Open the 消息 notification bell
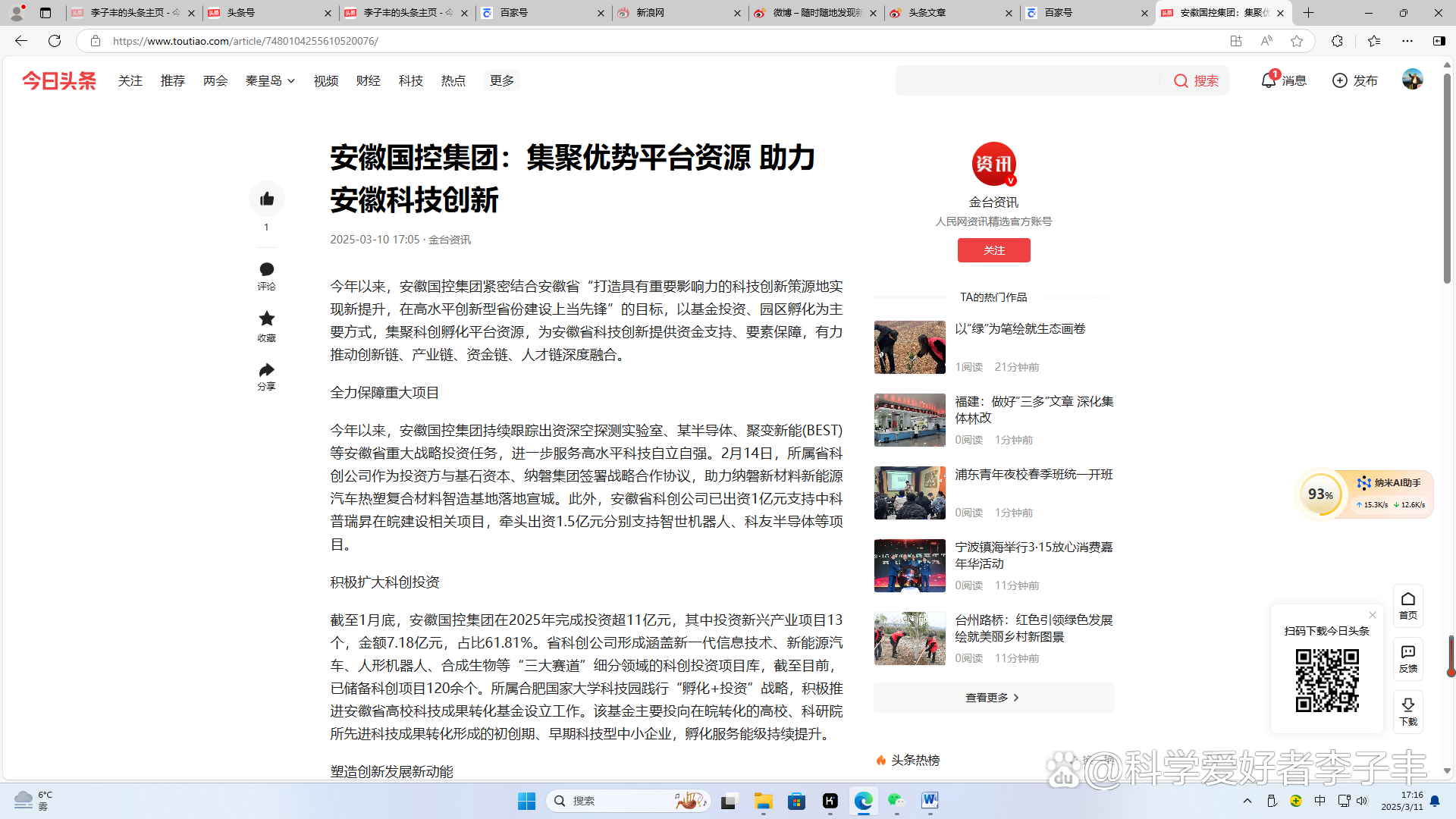Image resolution: width=1456 pixels, height=819 pixels. tap(1267, 80)
